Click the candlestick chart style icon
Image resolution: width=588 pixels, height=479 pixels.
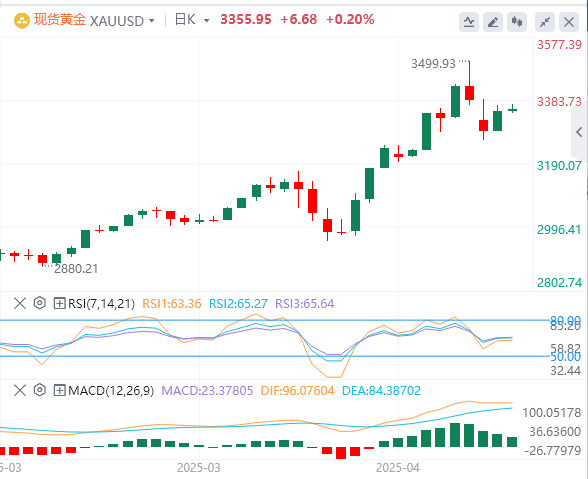tap(517, 22)
